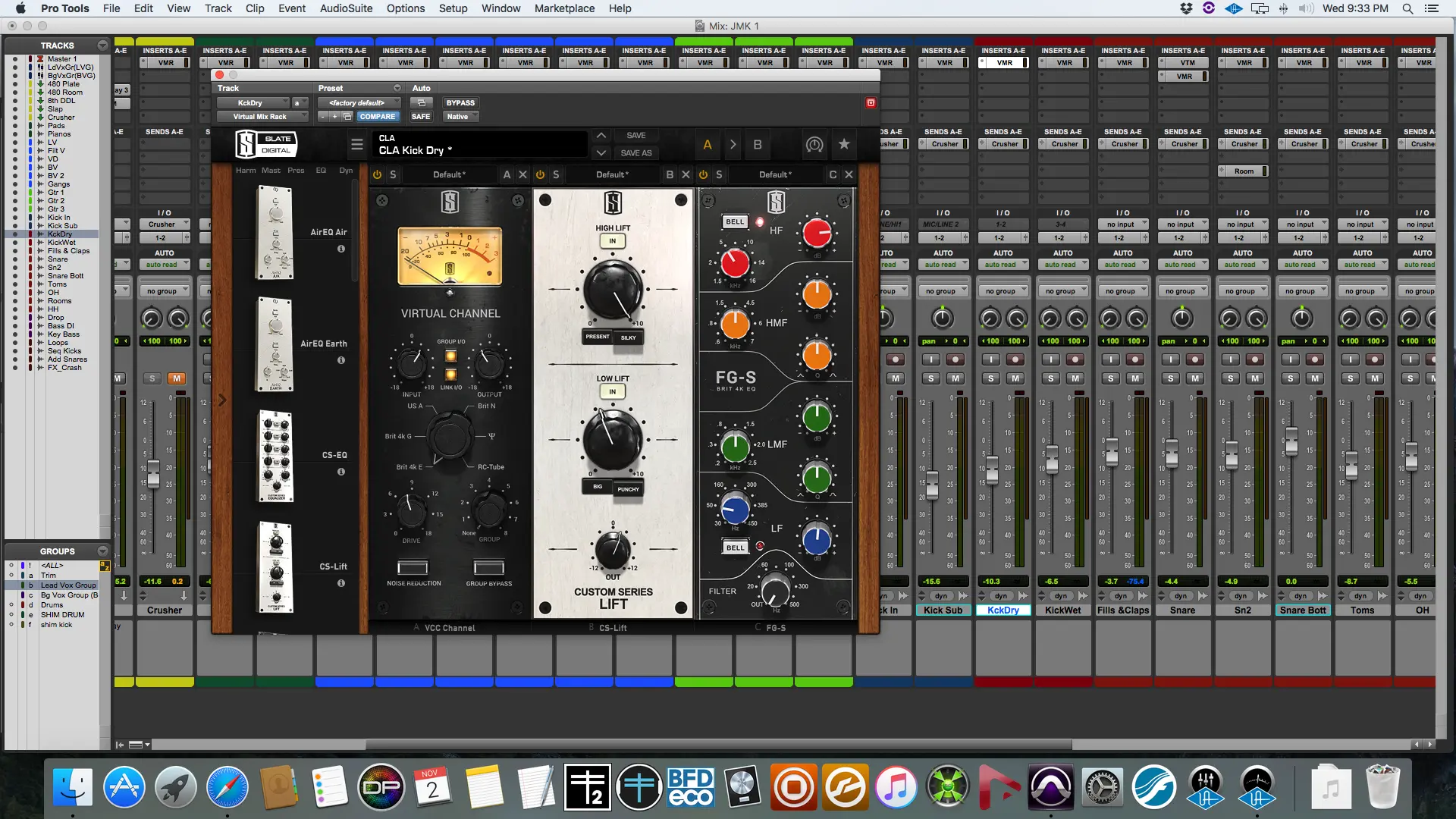Toggle HIGH LIFT IN button
The height and width of the screenshot is (819, 1456).
coord(613,241)
